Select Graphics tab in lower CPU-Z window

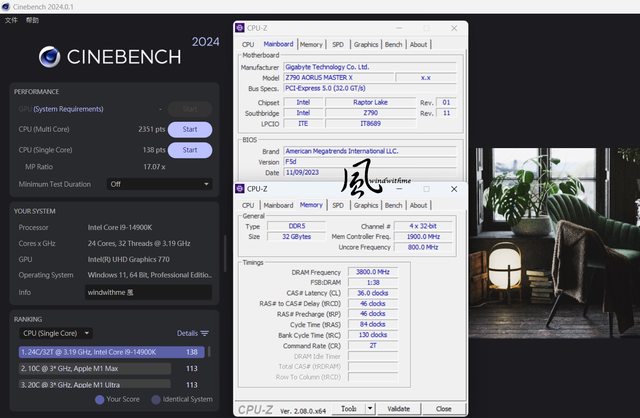point(366,204)
